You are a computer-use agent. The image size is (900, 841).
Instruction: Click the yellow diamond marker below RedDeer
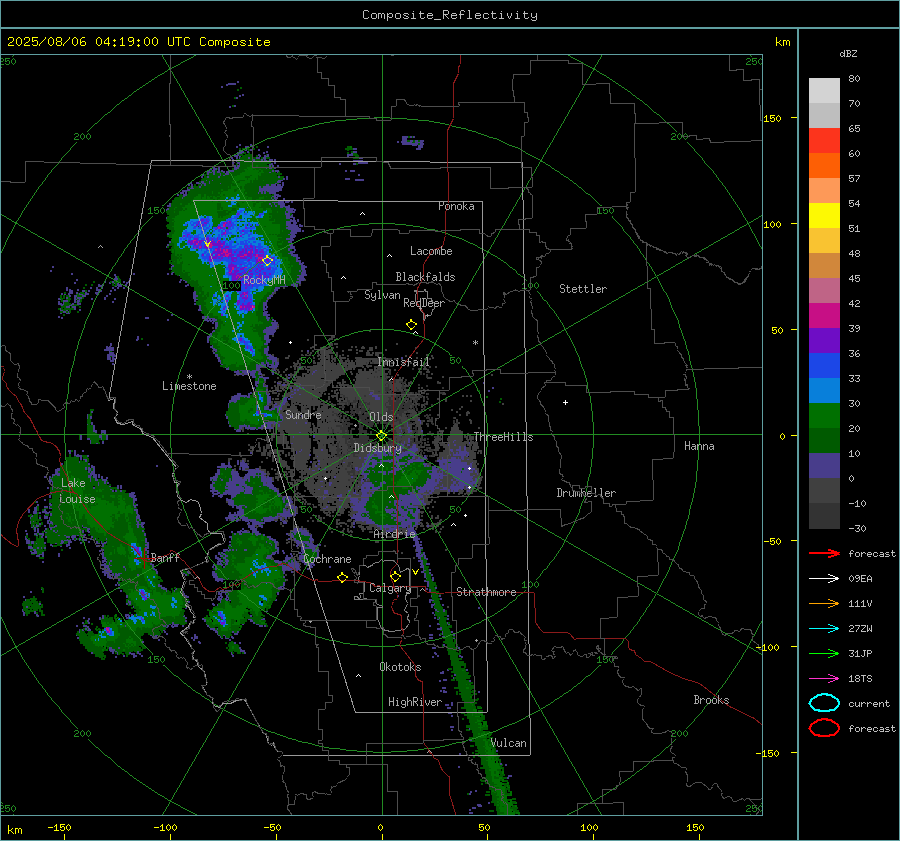412,325
